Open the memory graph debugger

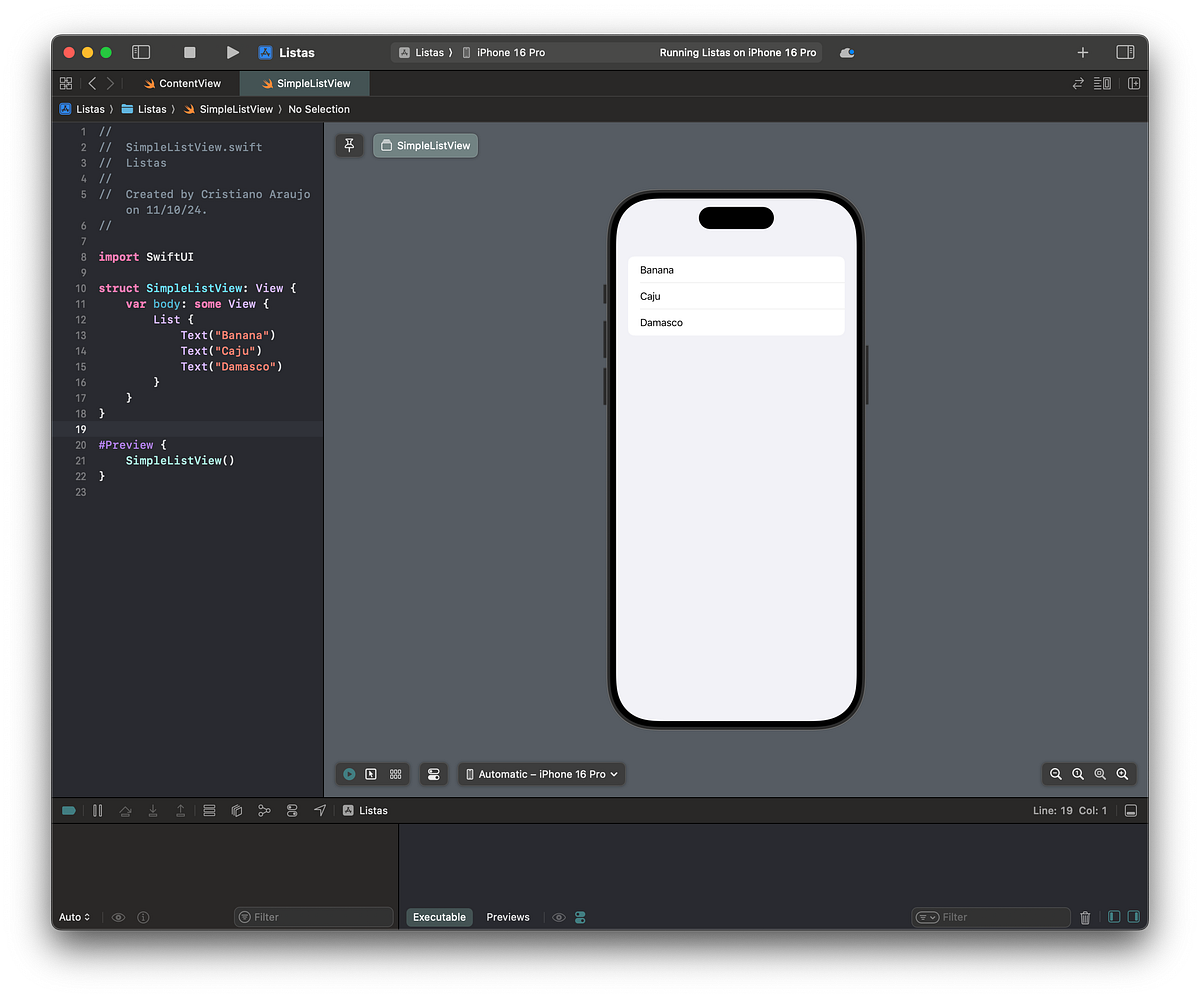click(265, 810)
